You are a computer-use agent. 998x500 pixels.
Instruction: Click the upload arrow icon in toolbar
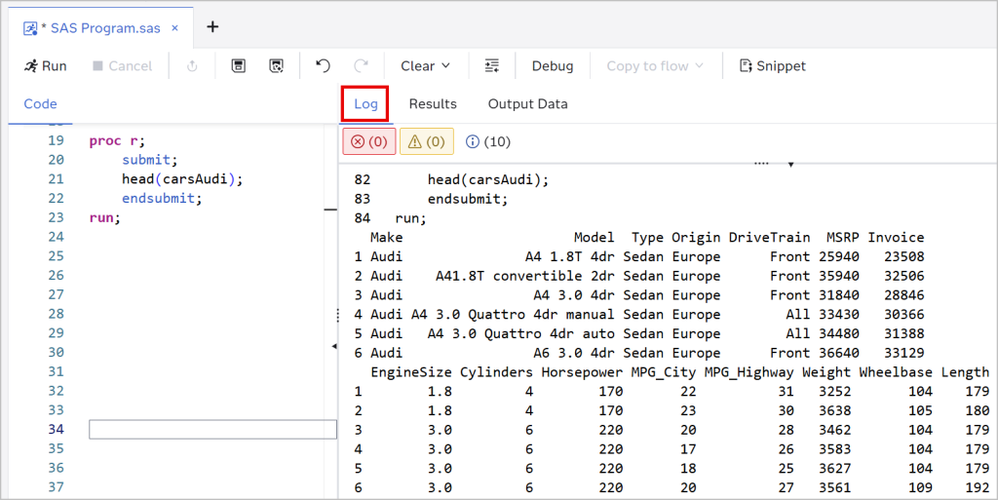[192, 66]
